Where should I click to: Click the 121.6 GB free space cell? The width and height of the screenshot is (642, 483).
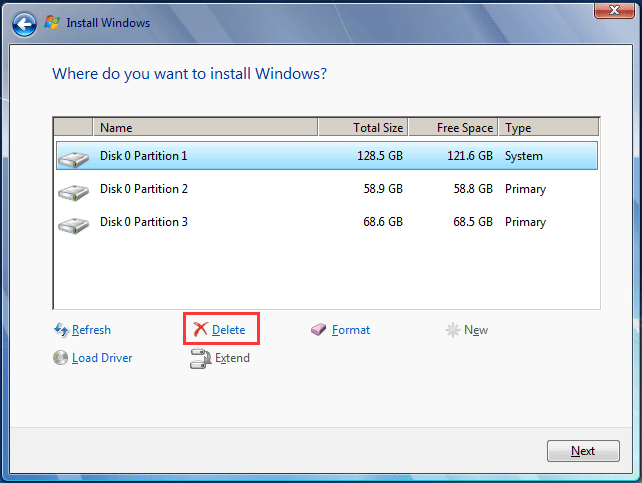click(x=470, y=156)
